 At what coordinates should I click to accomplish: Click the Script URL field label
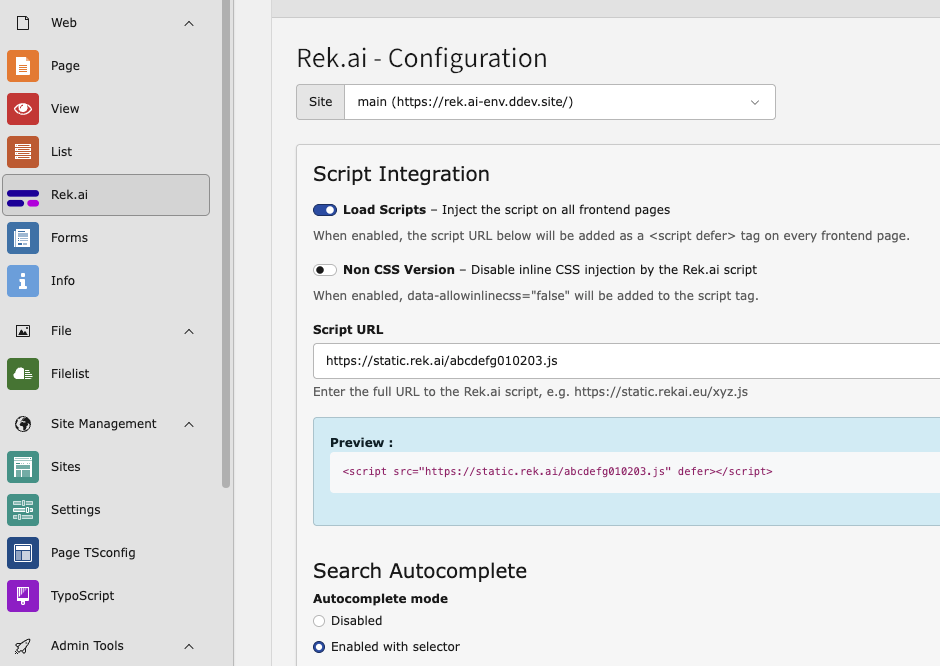[x=348, y=330]
